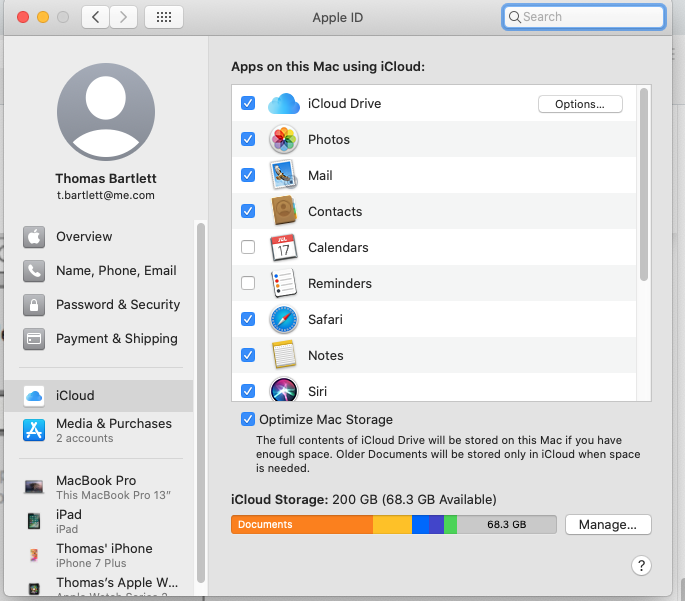Click the green storage bar segment
Viewport: 685px width, 601px height.
click(x=450, y=525)
